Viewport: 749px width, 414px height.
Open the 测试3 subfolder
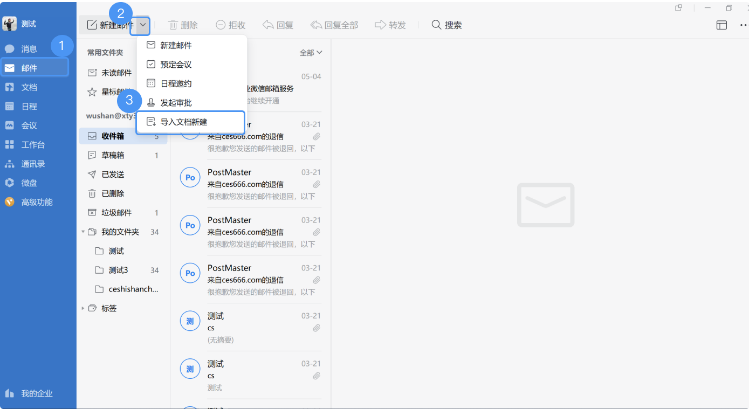click(118, 270)
